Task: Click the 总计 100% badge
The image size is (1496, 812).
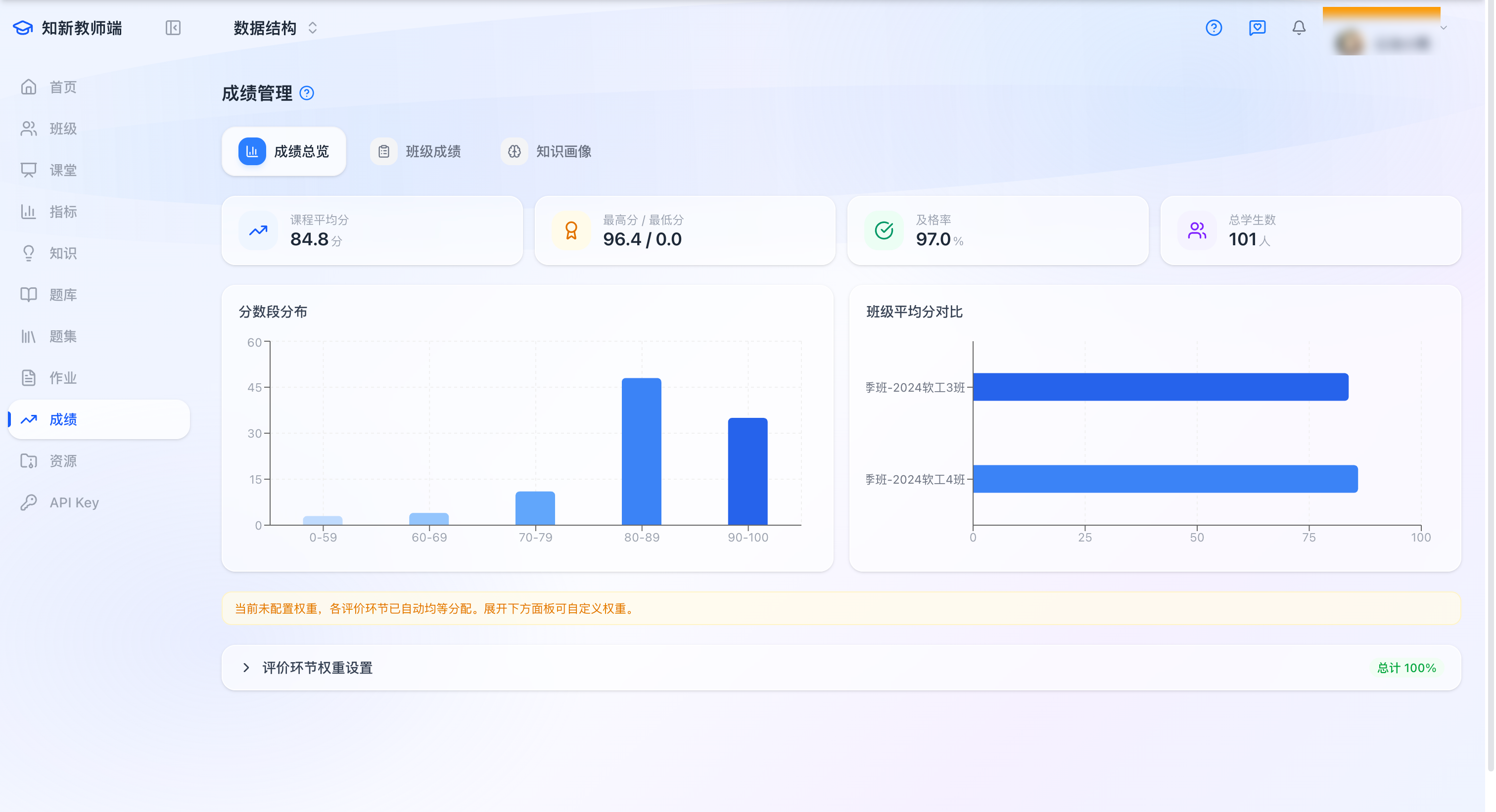Action: [1406, 668]
